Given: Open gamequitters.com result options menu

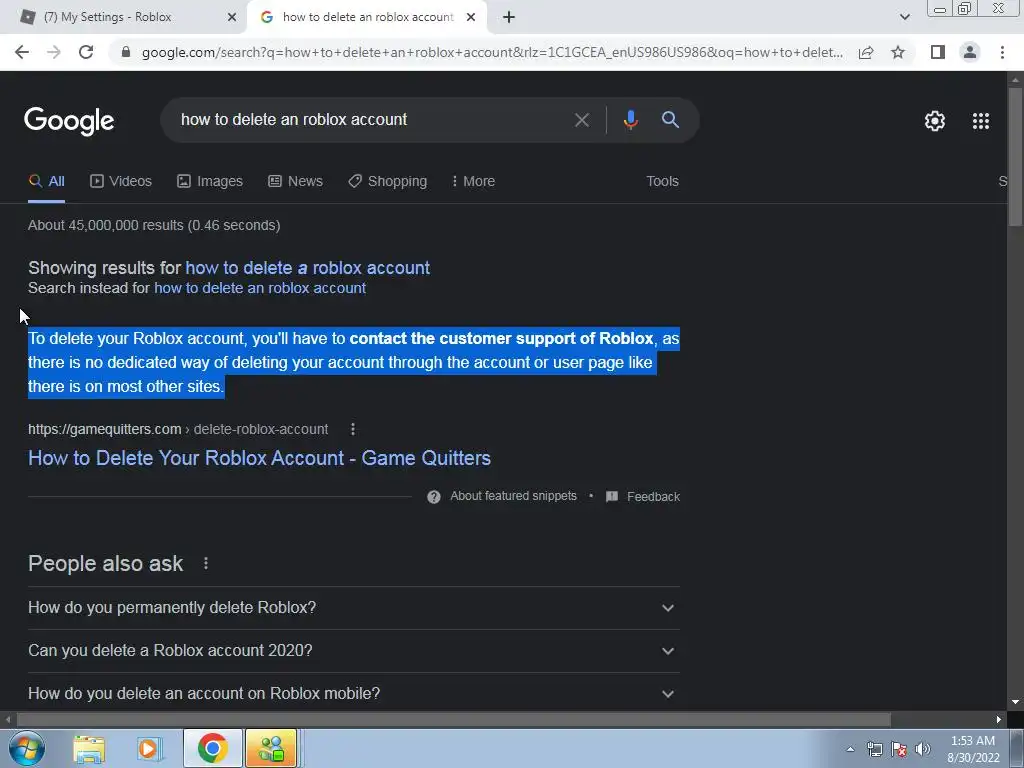Looking at the screenshot, I should [353, 429].
